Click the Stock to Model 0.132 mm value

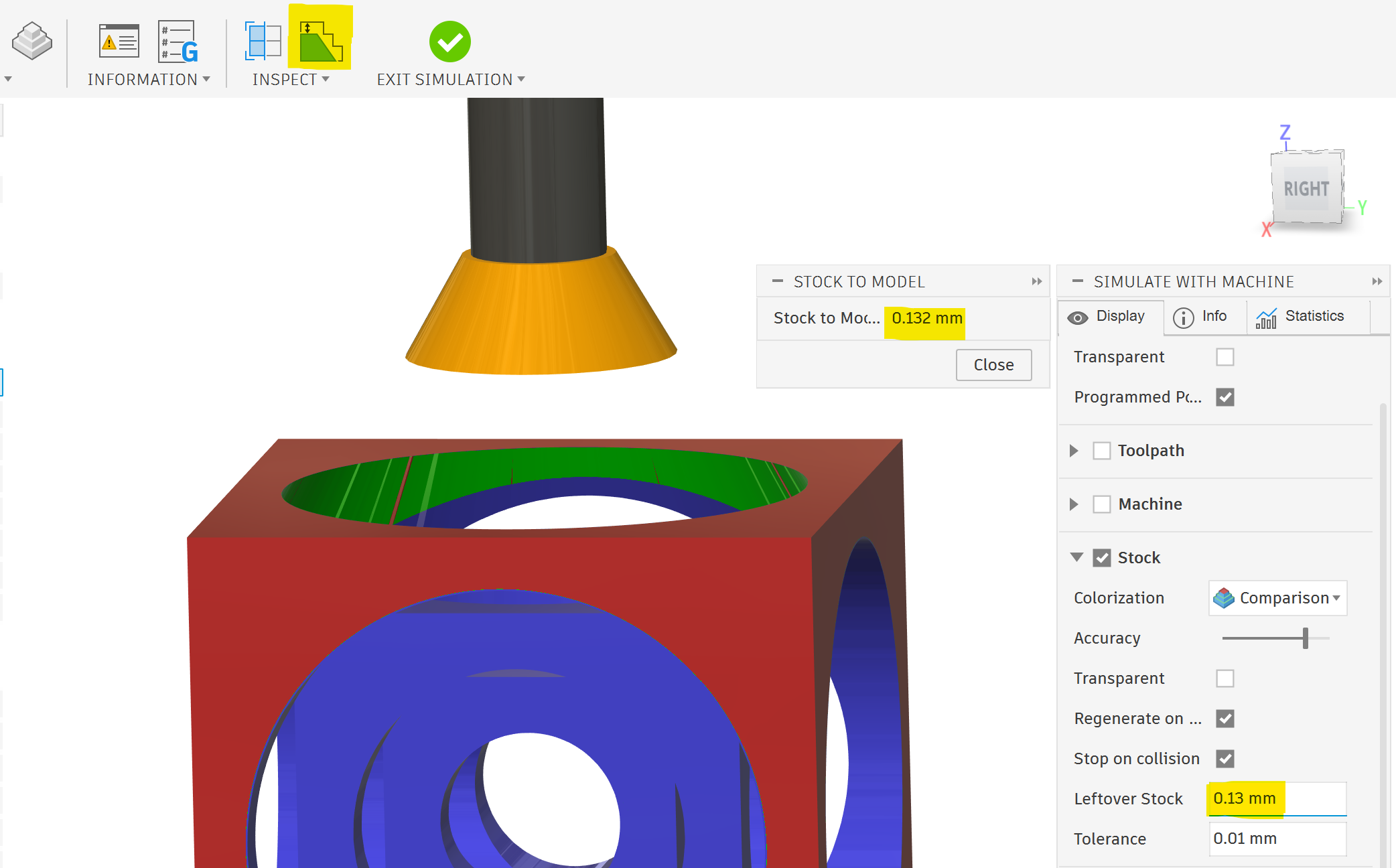tap(927, 318)
